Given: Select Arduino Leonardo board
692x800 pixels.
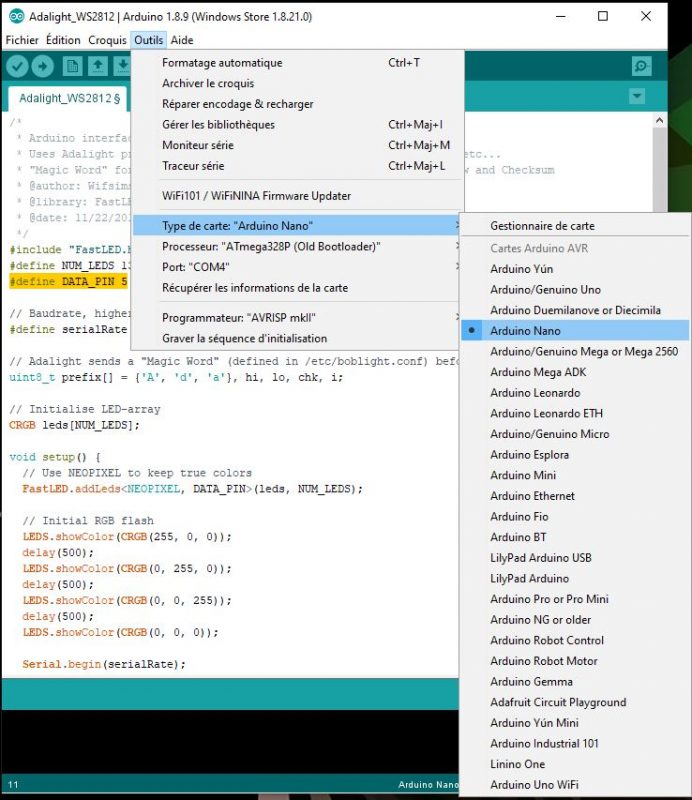Looking at the screenshot, I should click(575, 393).
